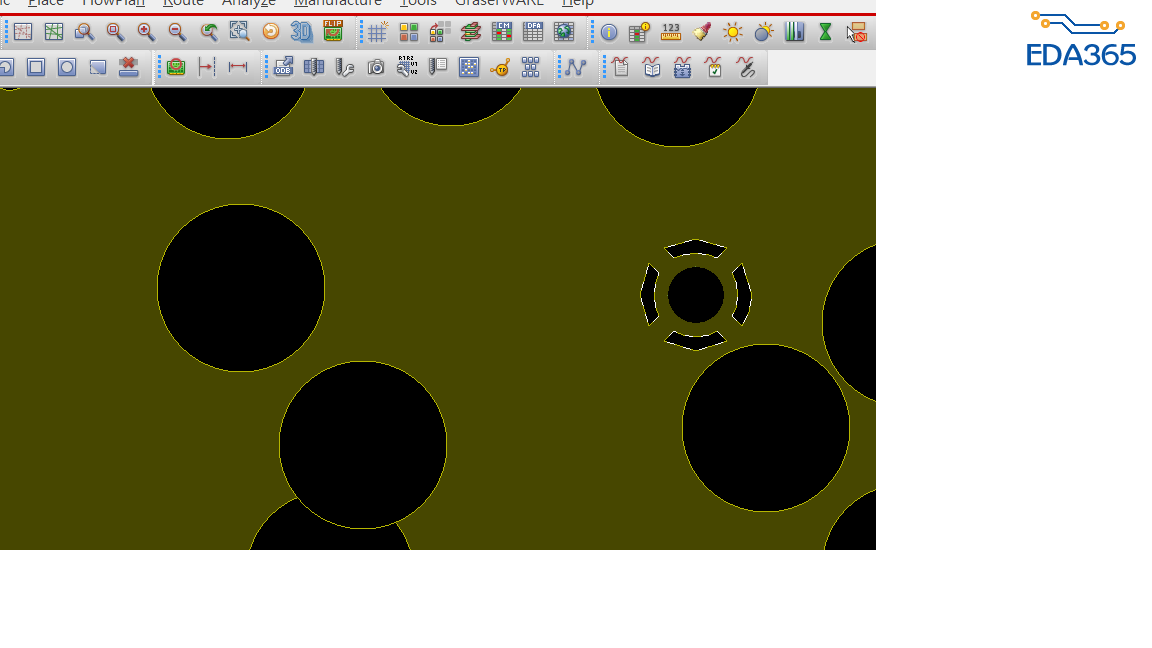
Task: Toggle the grid display icon
Action: [378, 32]
